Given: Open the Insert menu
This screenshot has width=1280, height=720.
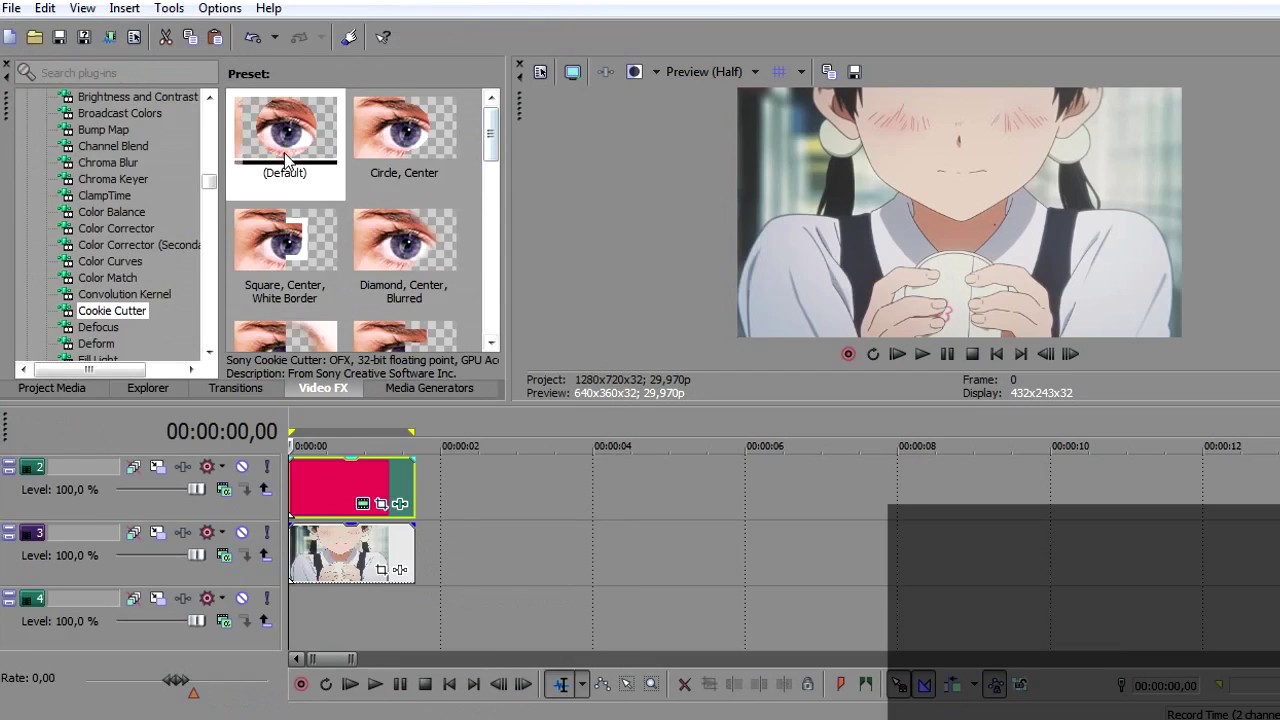Looking at the screenshot, I should [x=124, y=8].
